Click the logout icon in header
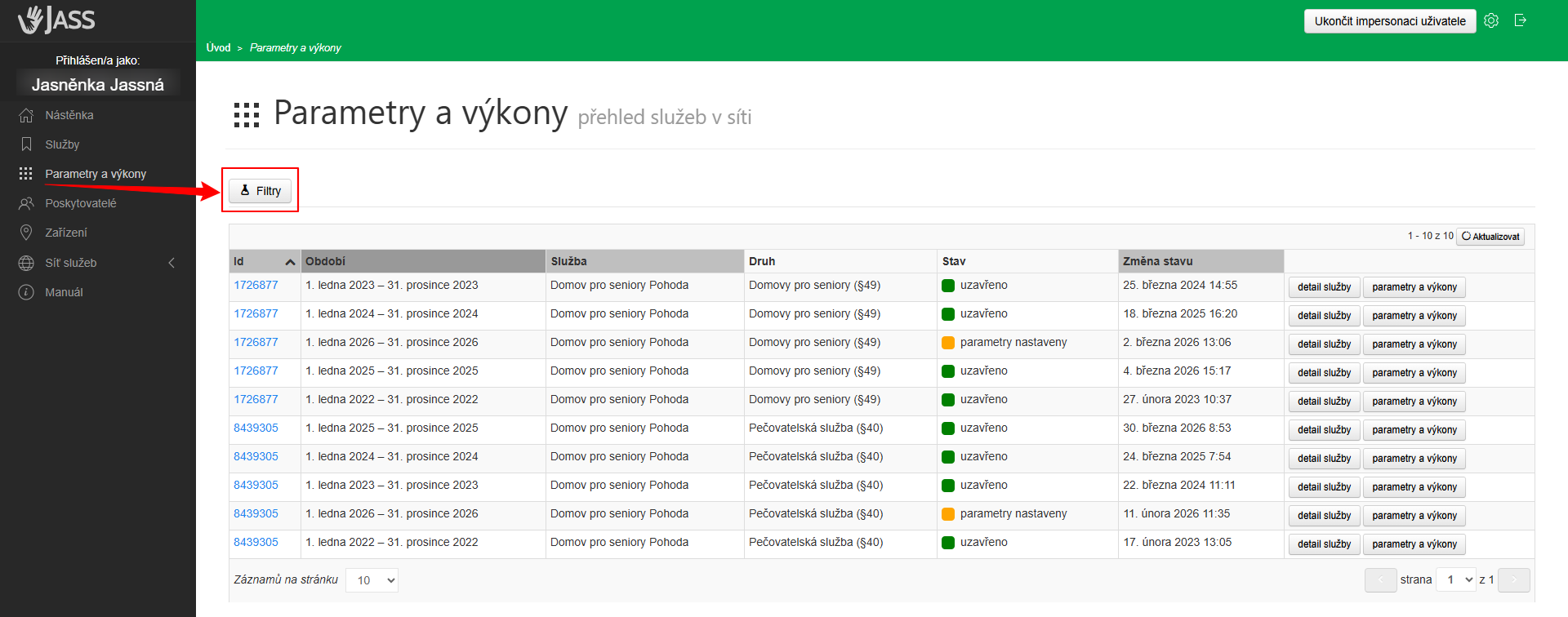Viewport: 1568px width, 617px height. [1521, 20]
